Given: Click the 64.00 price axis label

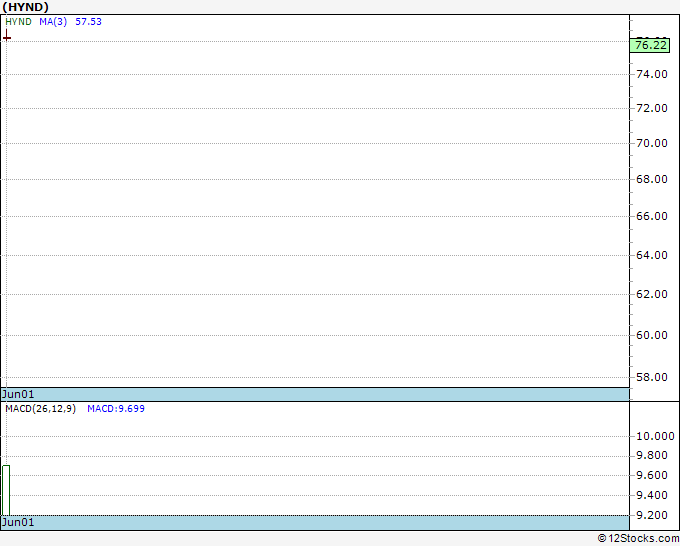Looking at the screenshot, I should coord(651,255).
